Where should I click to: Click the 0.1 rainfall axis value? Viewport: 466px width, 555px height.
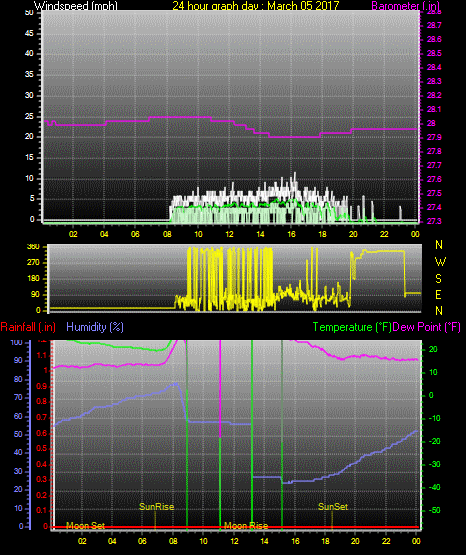pos(42,510)
